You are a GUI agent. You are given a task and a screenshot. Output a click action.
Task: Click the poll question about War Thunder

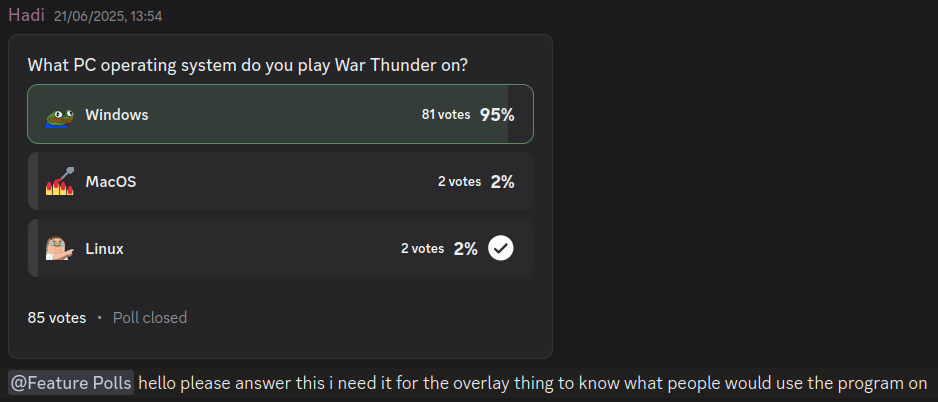tap(248, 65)
